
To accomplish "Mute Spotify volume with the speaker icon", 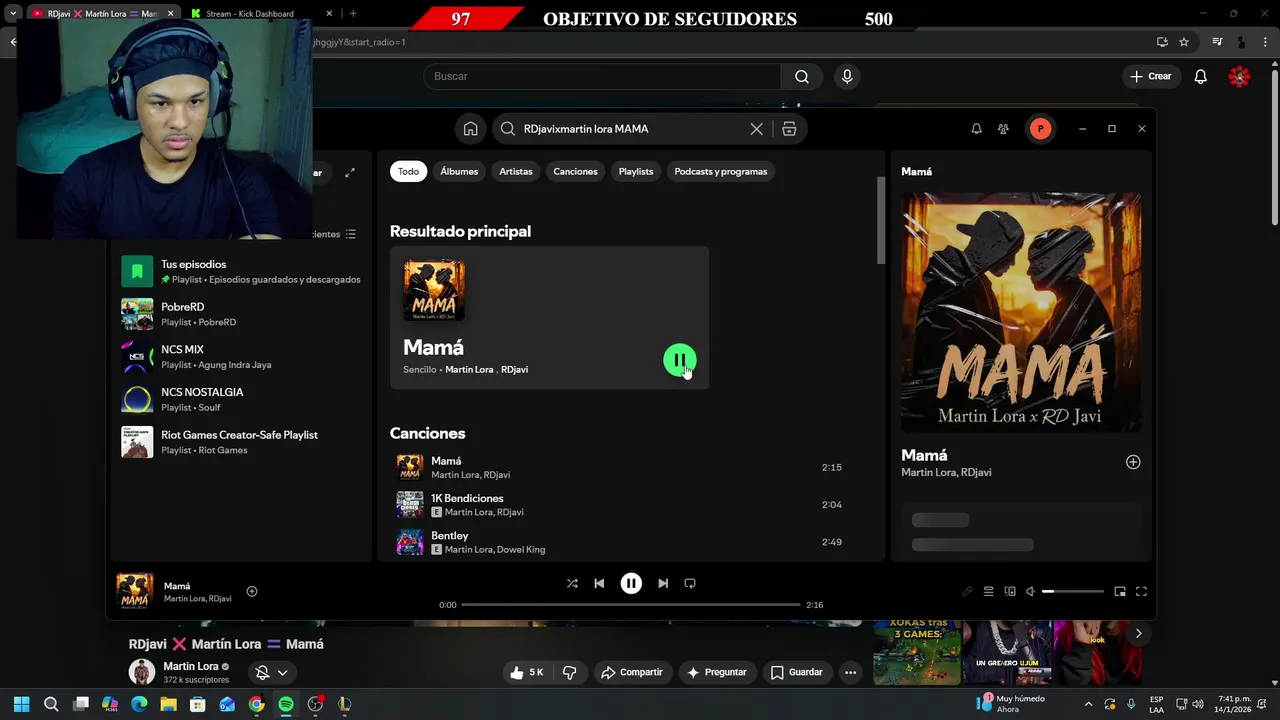I will pos(1031,591).
